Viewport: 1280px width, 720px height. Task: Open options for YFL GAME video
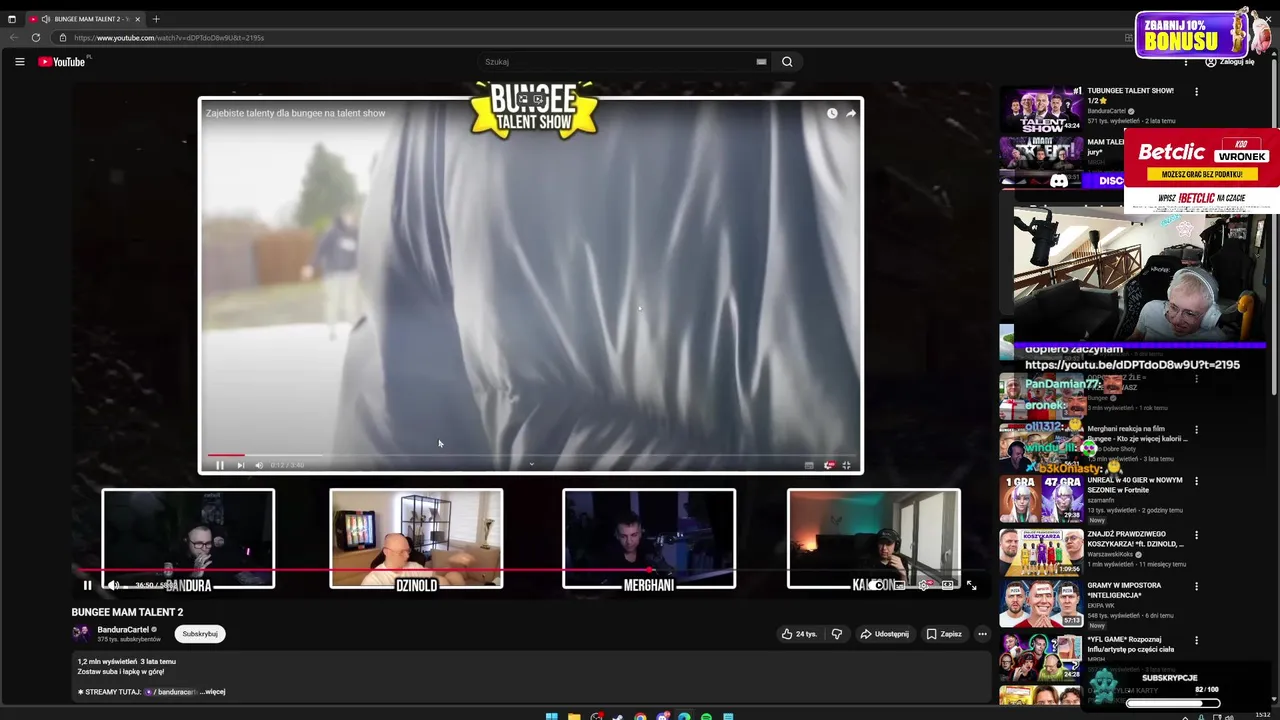pos(1196,640)
